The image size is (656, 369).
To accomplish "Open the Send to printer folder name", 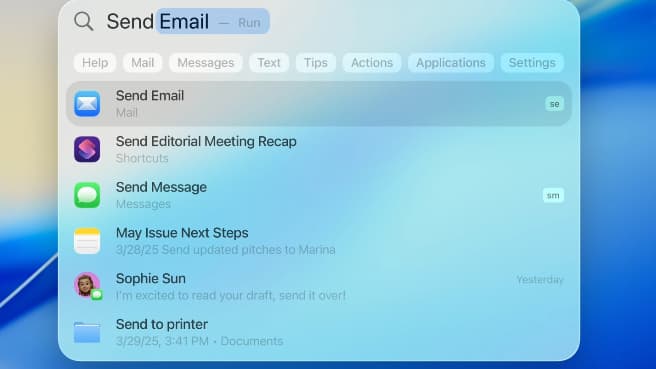I will click(161, 324).
